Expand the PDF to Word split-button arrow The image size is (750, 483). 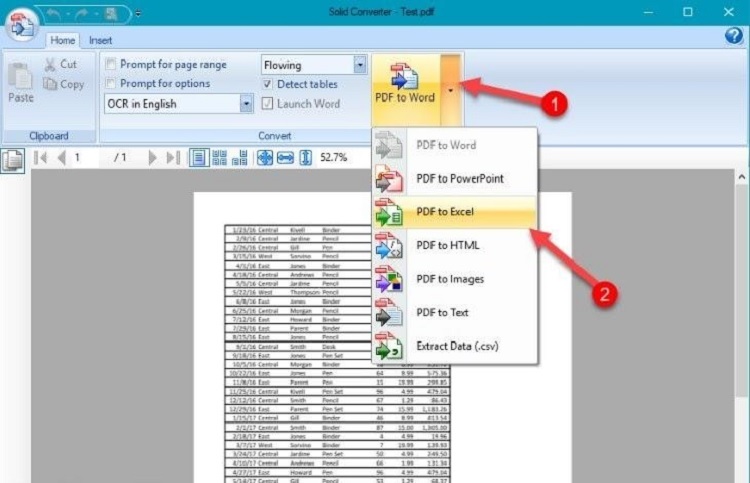(451, 89)
